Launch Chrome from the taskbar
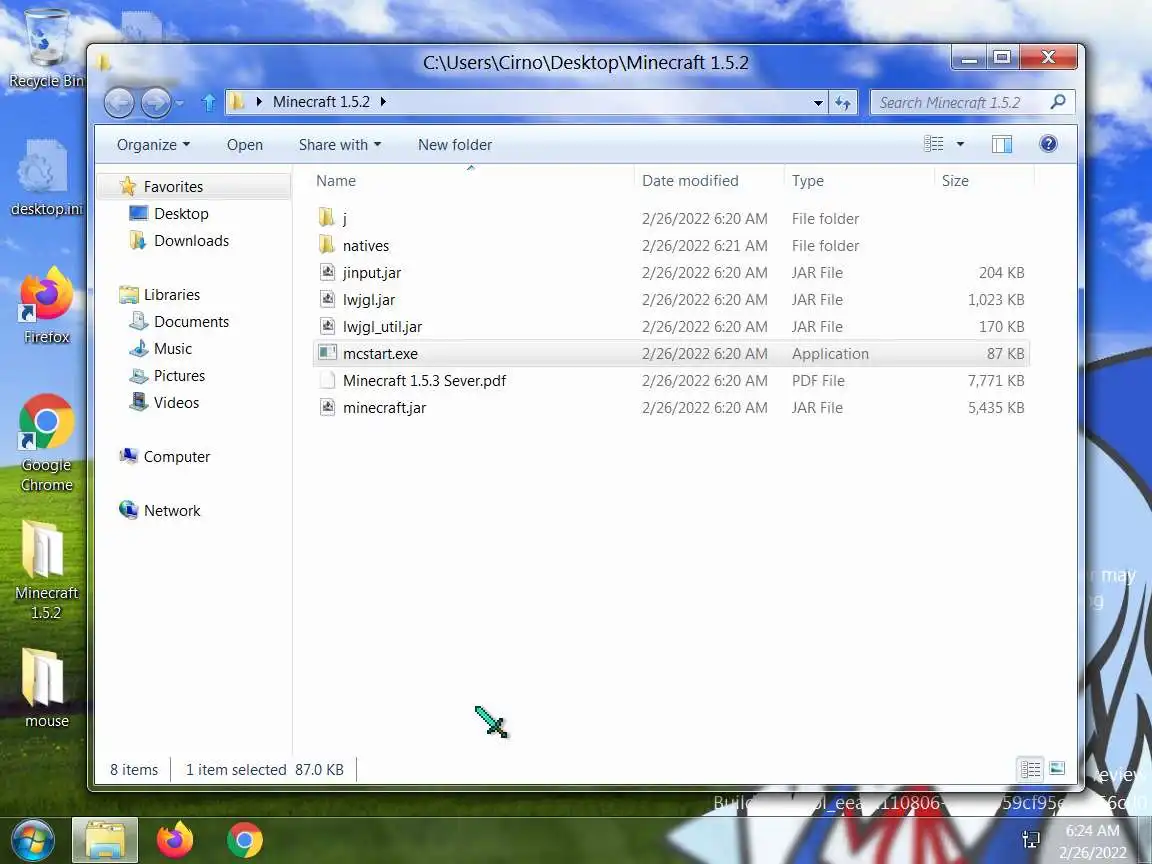 (245, 840)
